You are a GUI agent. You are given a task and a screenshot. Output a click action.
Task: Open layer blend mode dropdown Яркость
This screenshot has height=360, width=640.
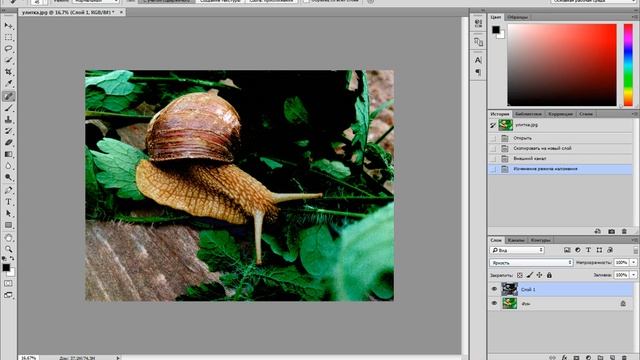531,263
